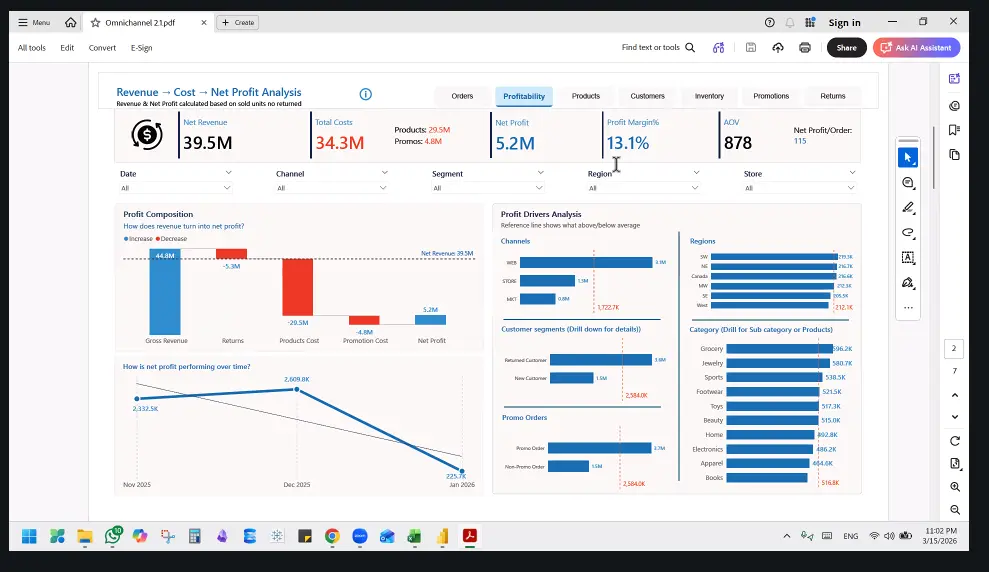
Task: Click the red Returns bar in the waterfall chart
Action: 231,254
